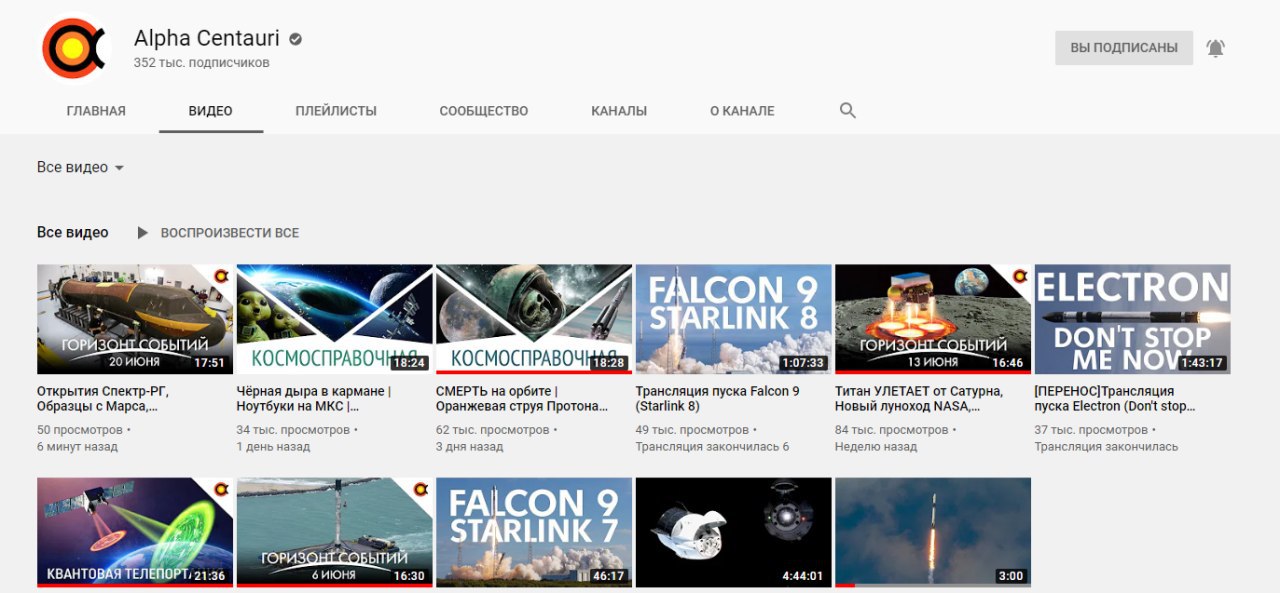
Task: Click title СМЕРТЬ на орбите
Action: [x=522, y=399]
